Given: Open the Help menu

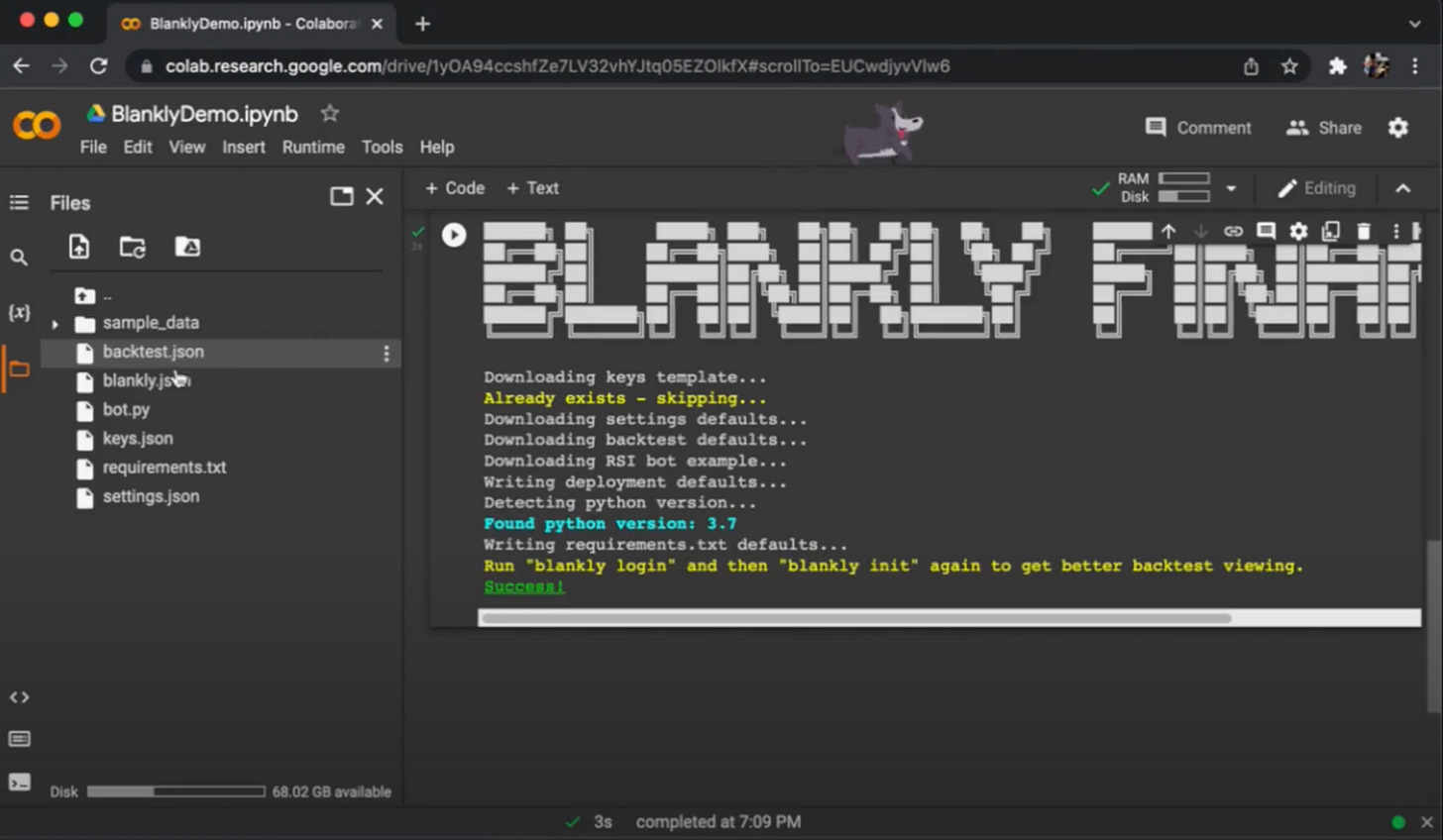Looking at the screenshot, I should click(x=437, y=147).
